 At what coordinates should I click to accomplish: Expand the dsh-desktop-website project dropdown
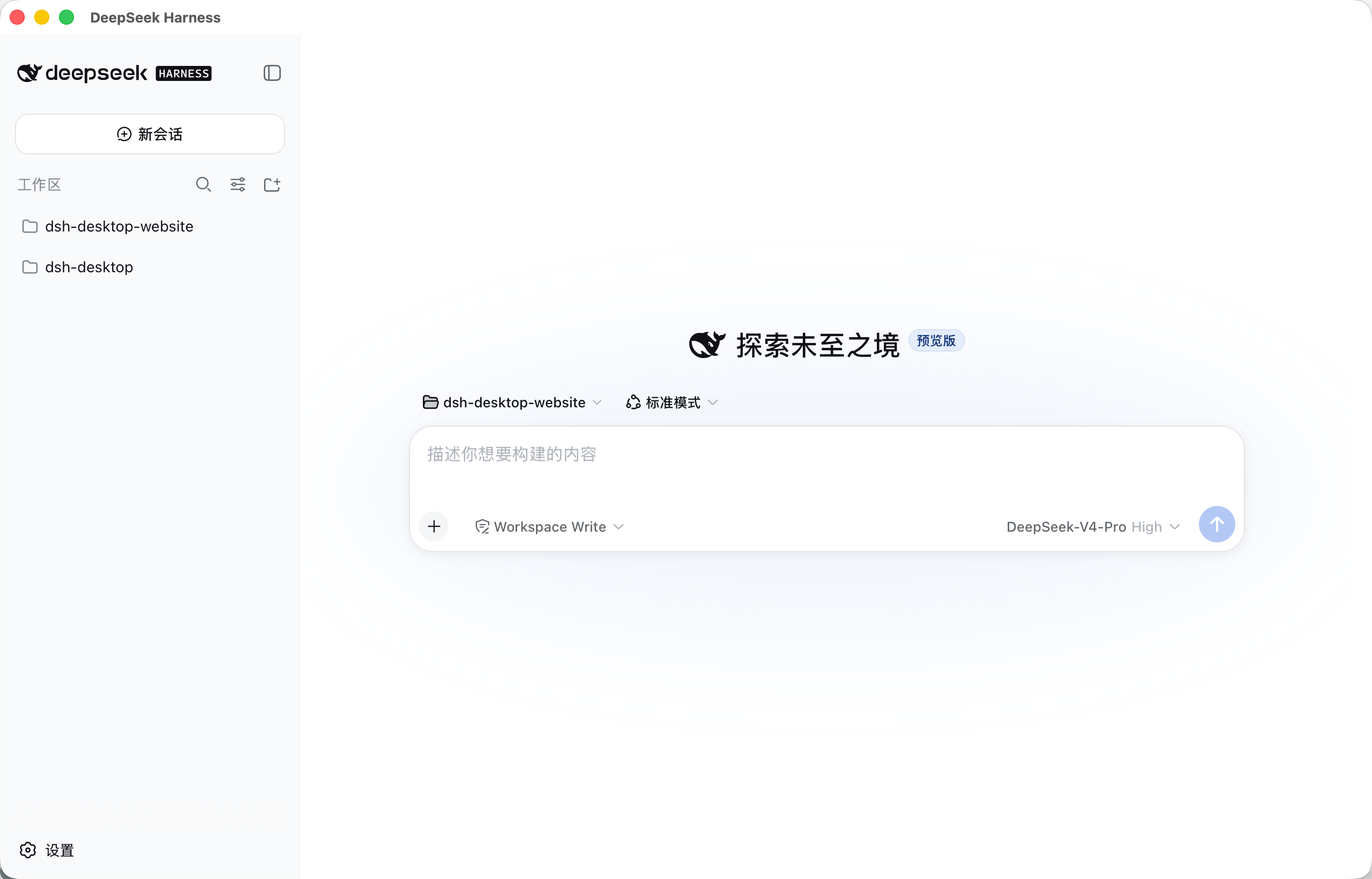click(x=512, y=403)
